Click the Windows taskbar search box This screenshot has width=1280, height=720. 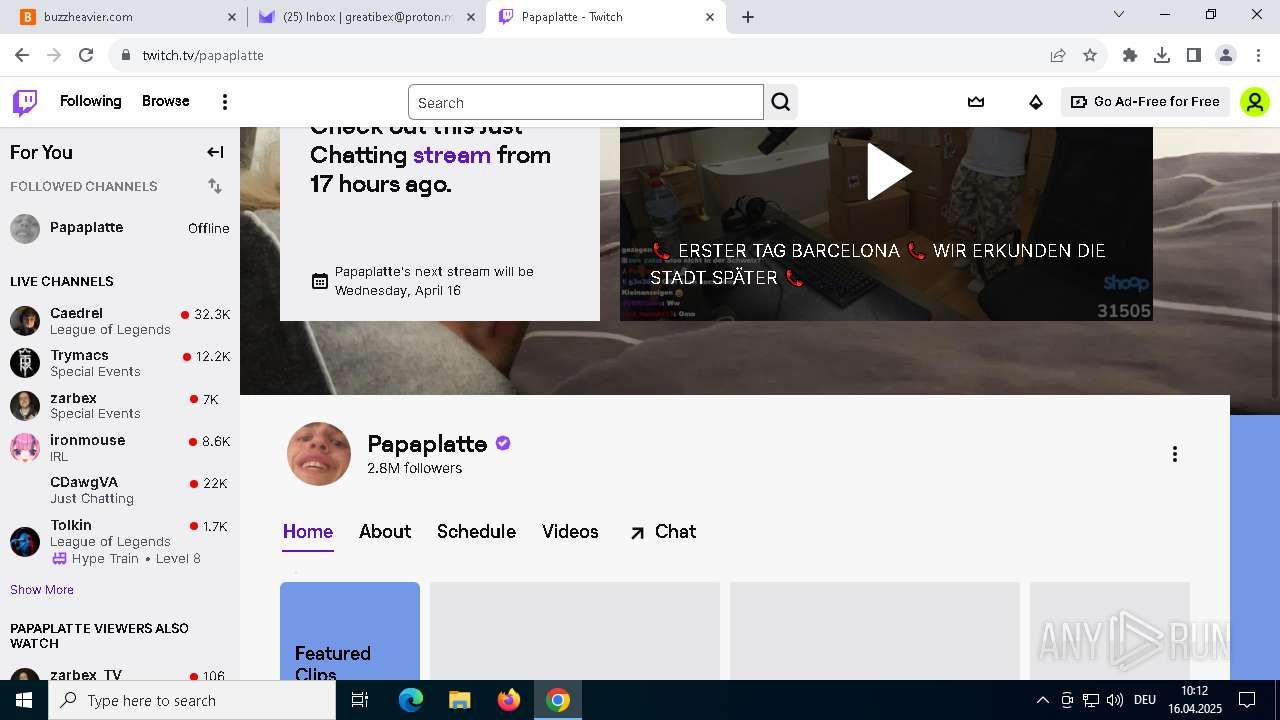192,700
